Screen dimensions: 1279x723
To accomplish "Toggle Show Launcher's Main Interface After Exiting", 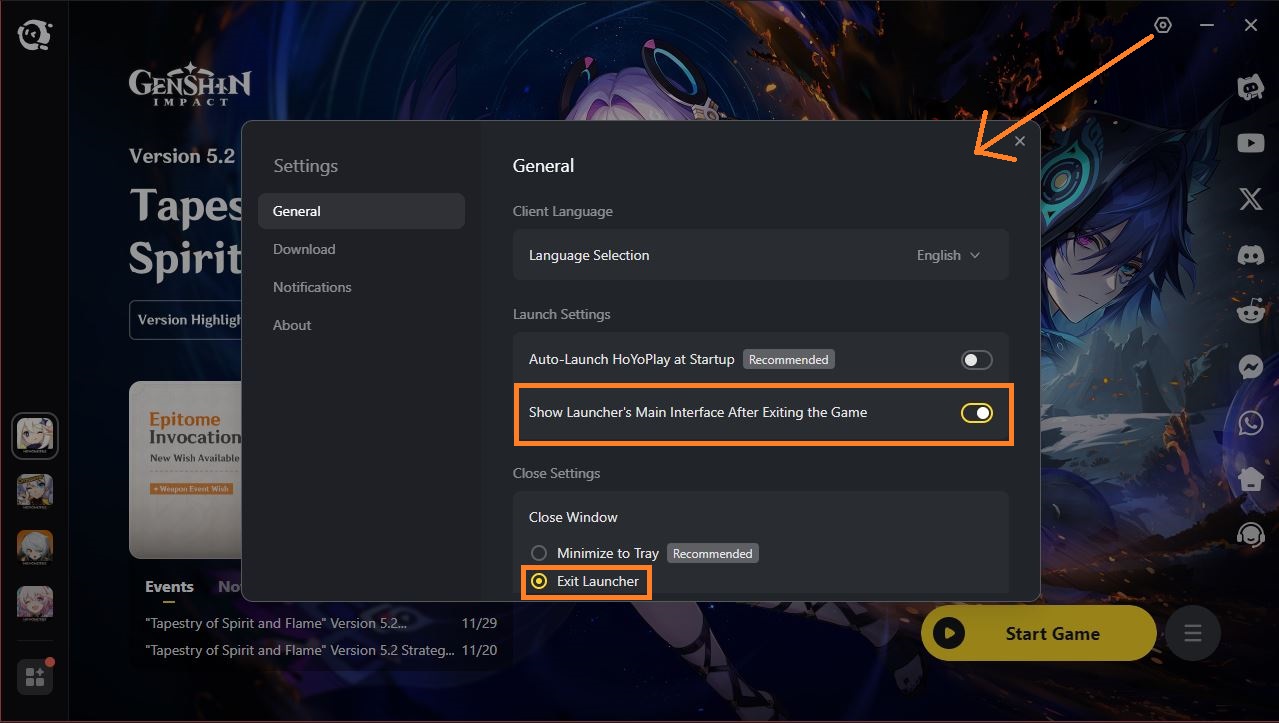I will pyautogui.click(x=976, y=413).
